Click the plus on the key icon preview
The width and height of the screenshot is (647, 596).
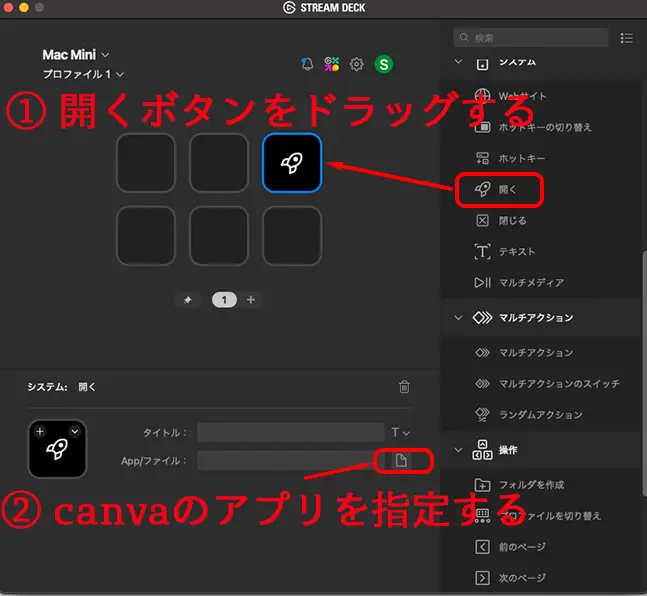pos(40,432)
